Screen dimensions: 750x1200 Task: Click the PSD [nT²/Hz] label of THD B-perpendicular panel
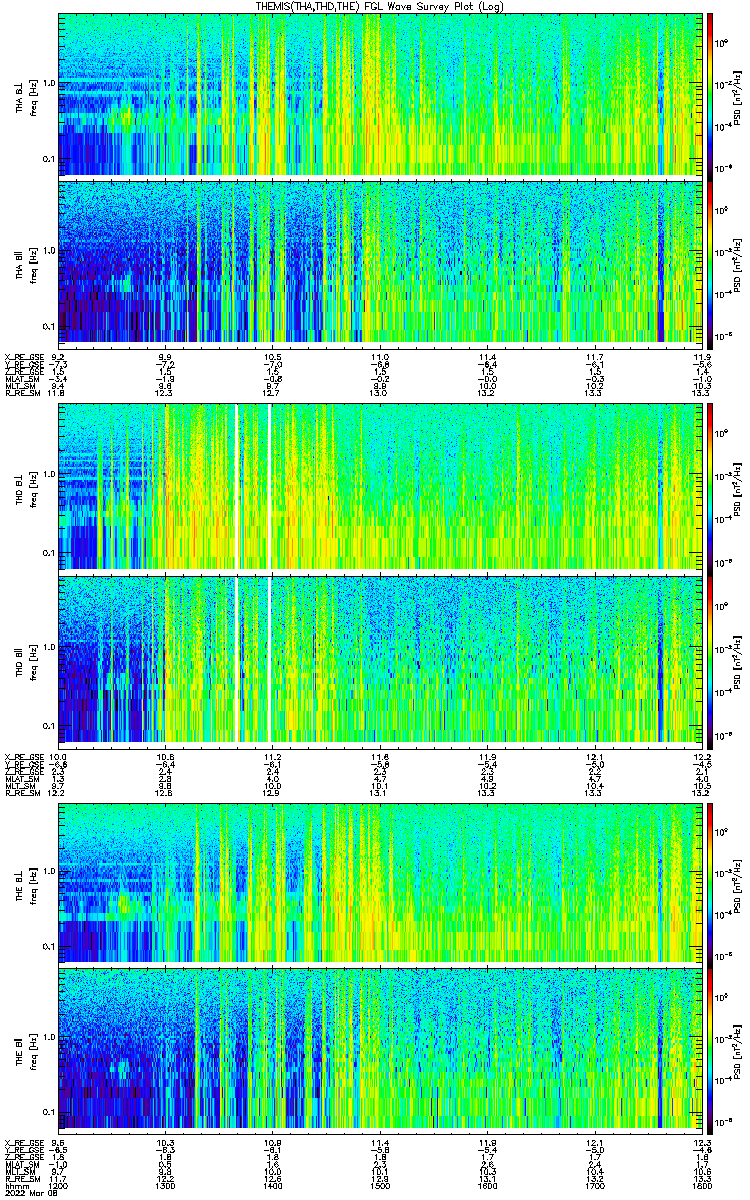[738, 487]
